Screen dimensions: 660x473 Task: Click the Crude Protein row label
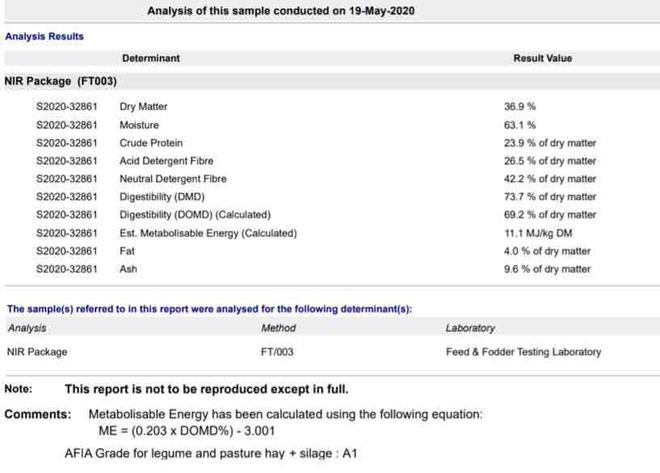pos(150,143)
